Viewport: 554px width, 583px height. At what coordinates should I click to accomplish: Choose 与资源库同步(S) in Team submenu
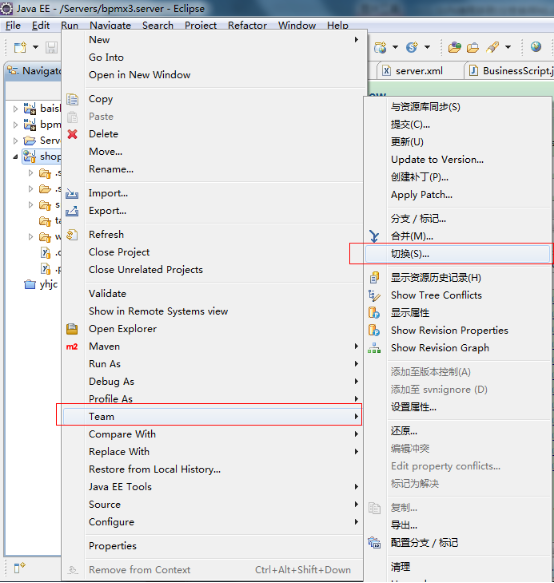[425, 107]
